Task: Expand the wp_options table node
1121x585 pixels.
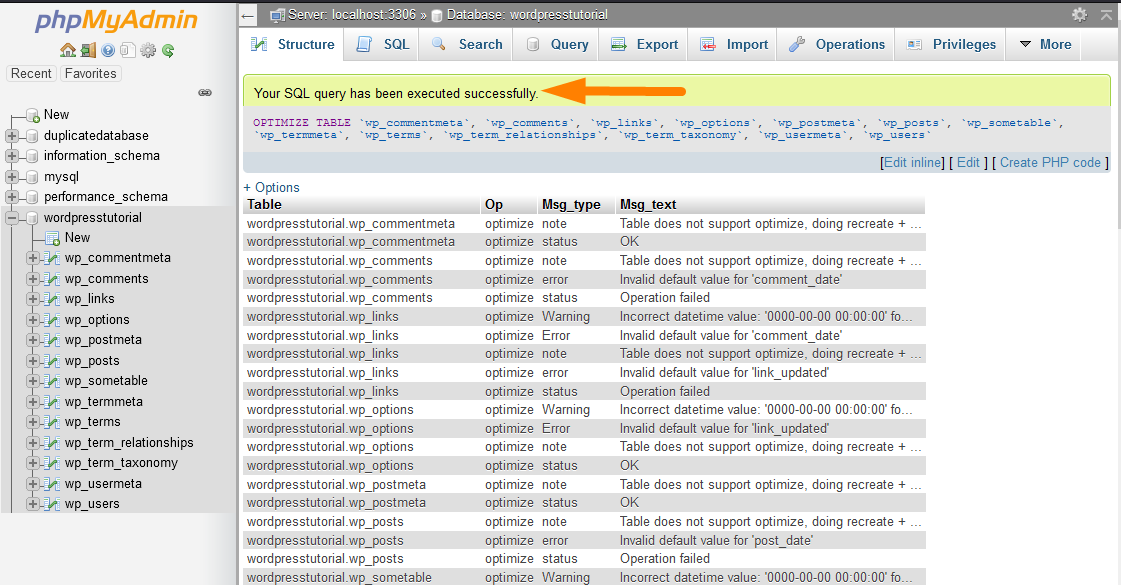Action: click(x=32, y=320)
